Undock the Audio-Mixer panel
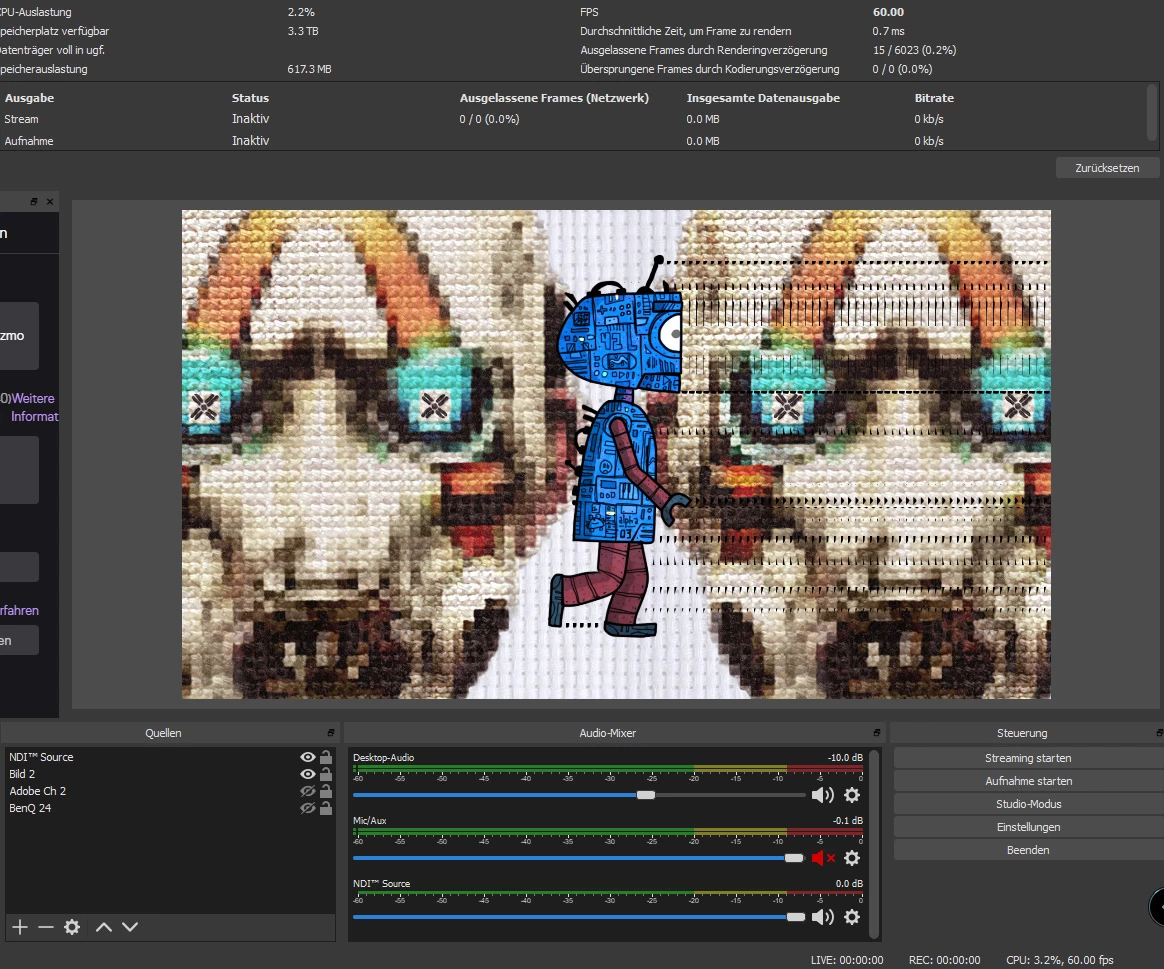The width and height of the screenshot is (1164, 969). (x=877, y=733)
